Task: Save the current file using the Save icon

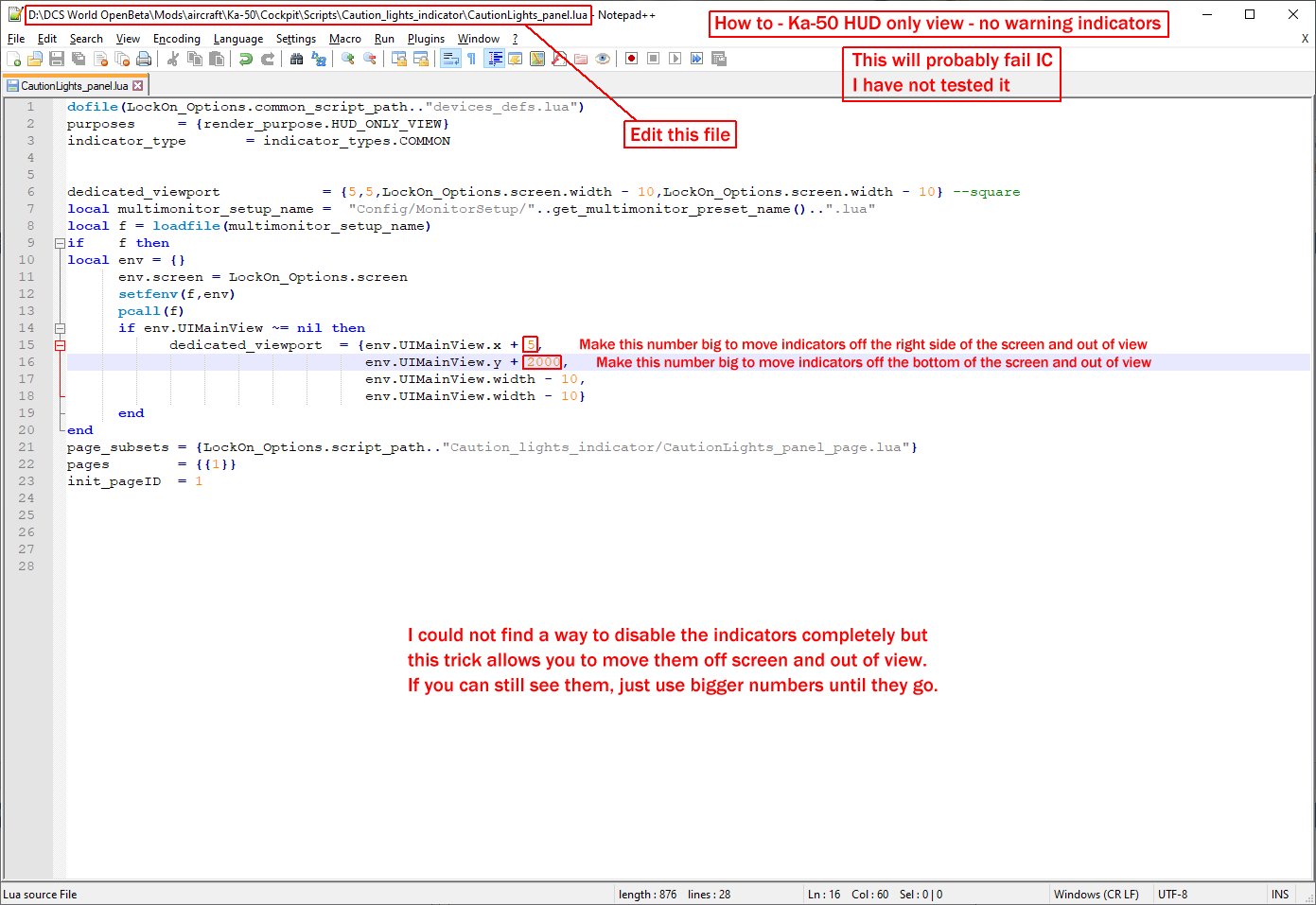Action: tap(57, 59)
